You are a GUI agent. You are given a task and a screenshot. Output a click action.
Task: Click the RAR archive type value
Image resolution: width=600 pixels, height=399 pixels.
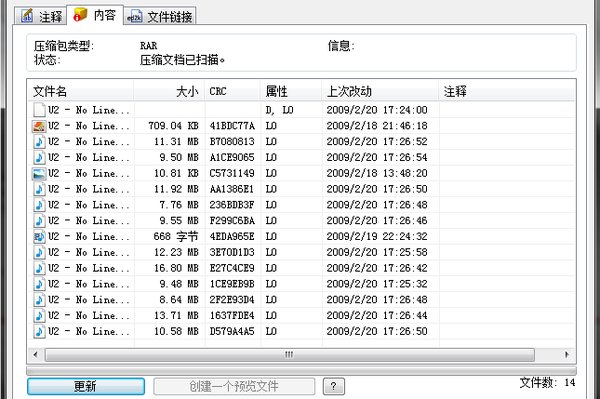click(148, 46)
